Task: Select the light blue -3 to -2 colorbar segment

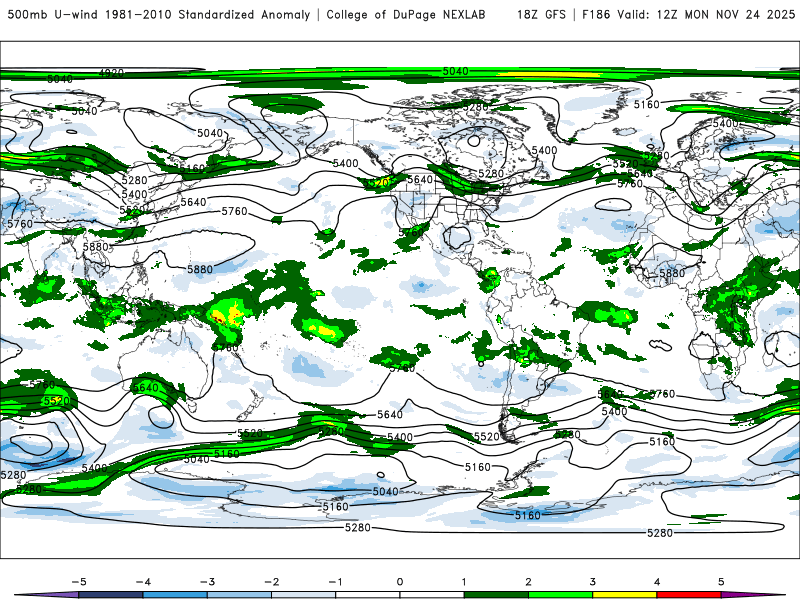Action: tap(239, 595)
